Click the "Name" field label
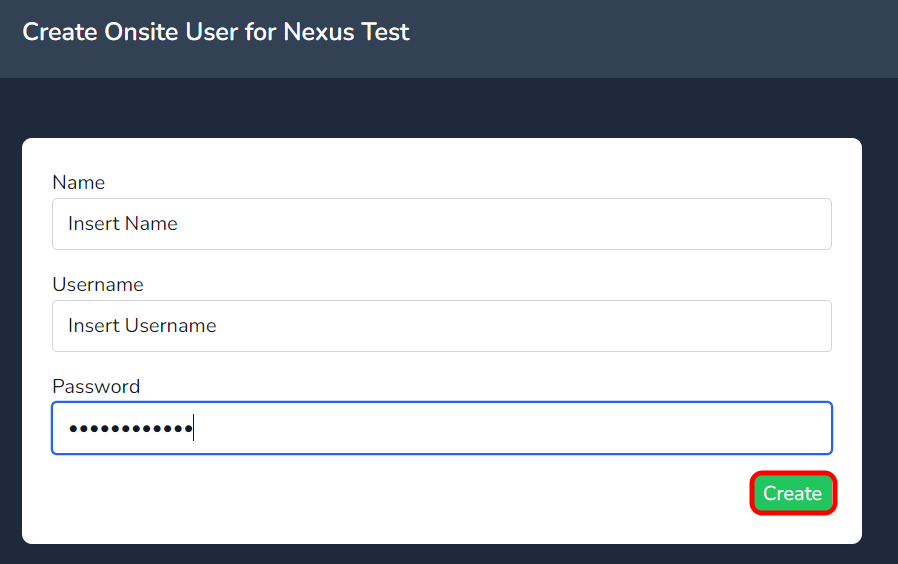The image size is (898, 564). [x=78, y=182]
